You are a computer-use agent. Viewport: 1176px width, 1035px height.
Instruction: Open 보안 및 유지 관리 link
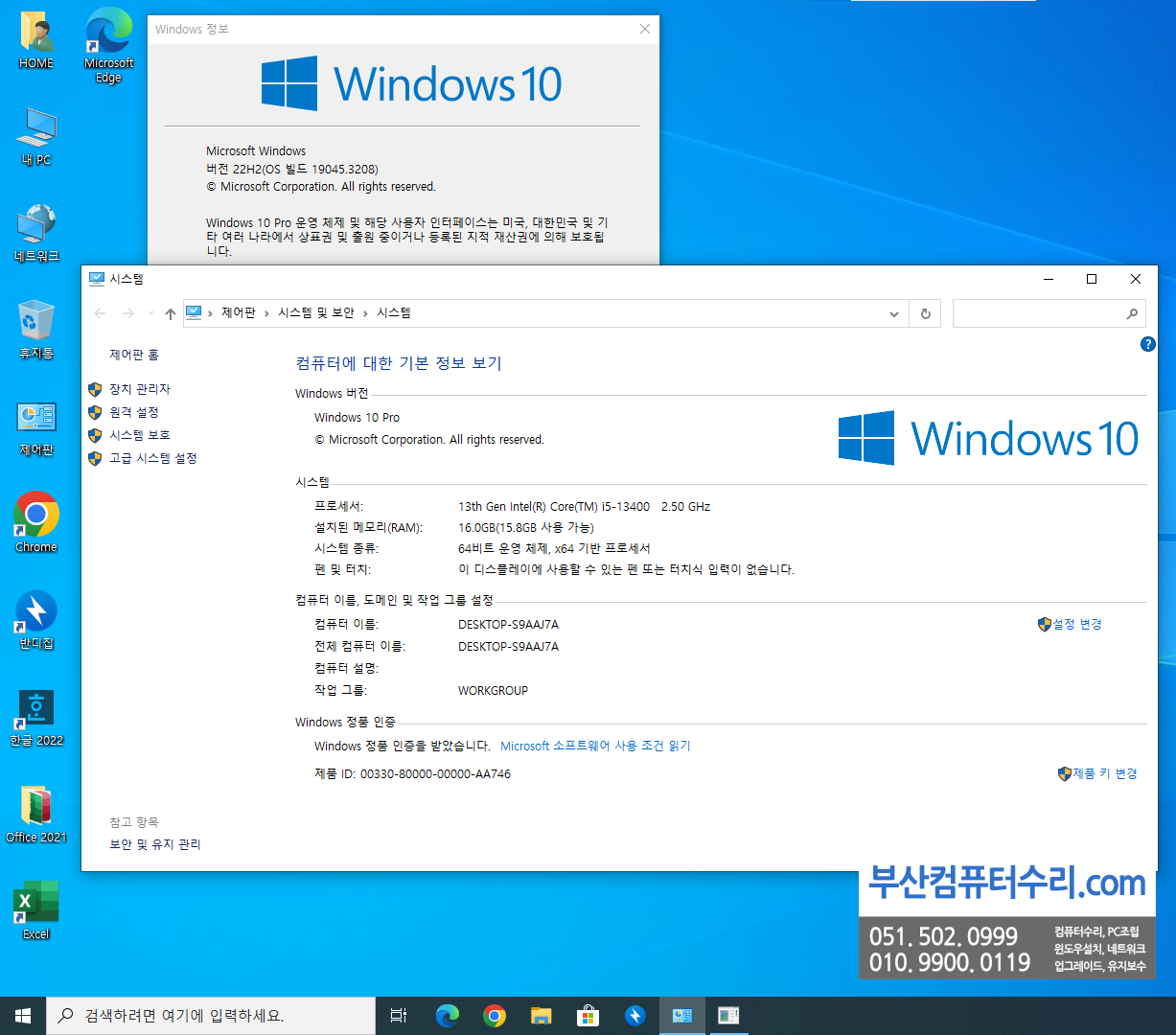(155, 844)
